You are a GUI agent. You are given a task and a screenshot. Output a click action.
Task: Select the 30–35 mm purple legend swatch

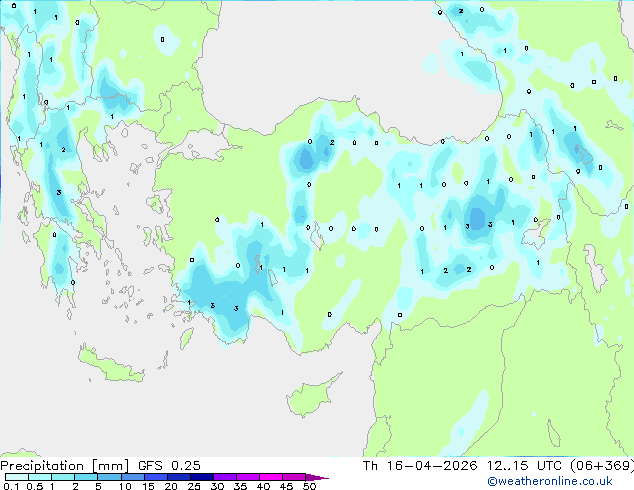click(224, 477)
